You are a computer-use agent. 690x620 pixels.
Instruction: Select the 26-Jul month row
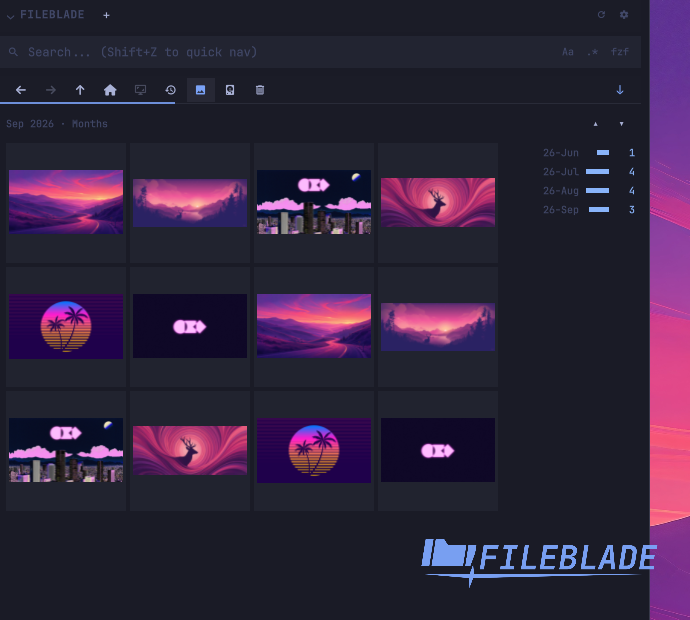pyautogui.click(x=589, y=172)
